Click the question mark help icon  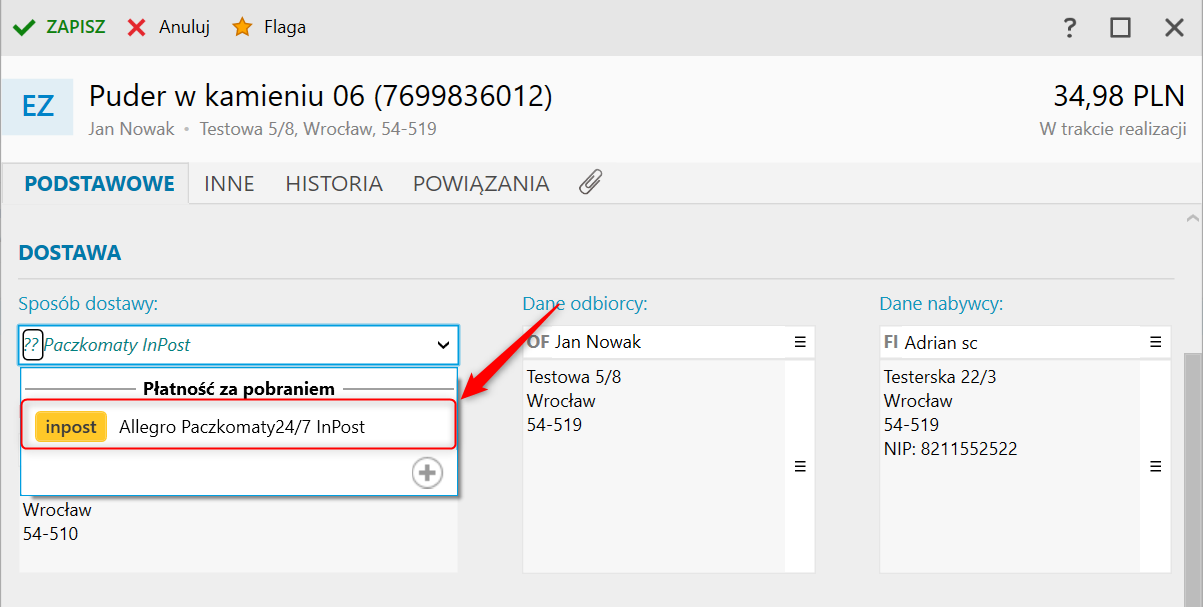tap(1070, 28)
